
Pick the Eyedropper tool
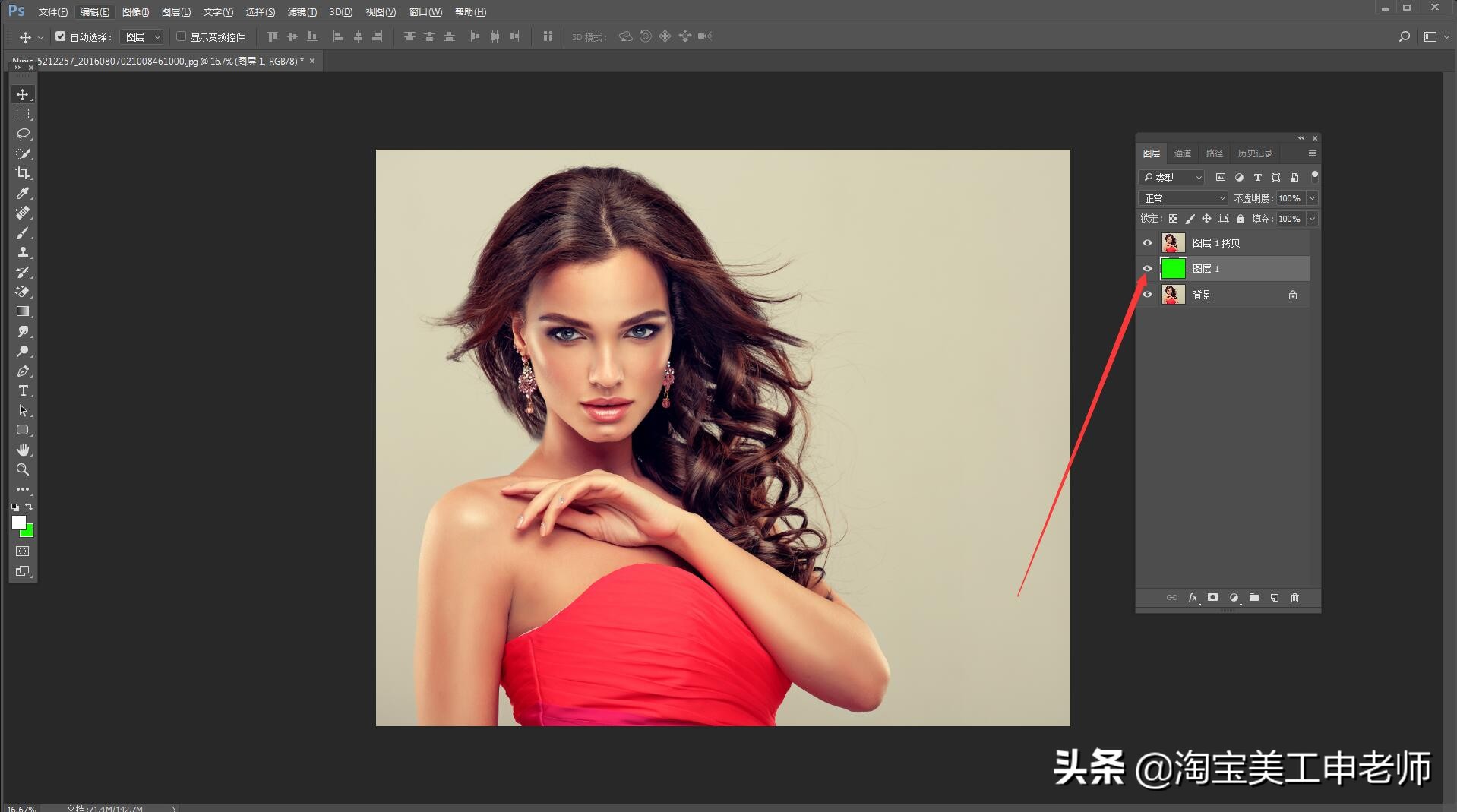click(23, 193)
